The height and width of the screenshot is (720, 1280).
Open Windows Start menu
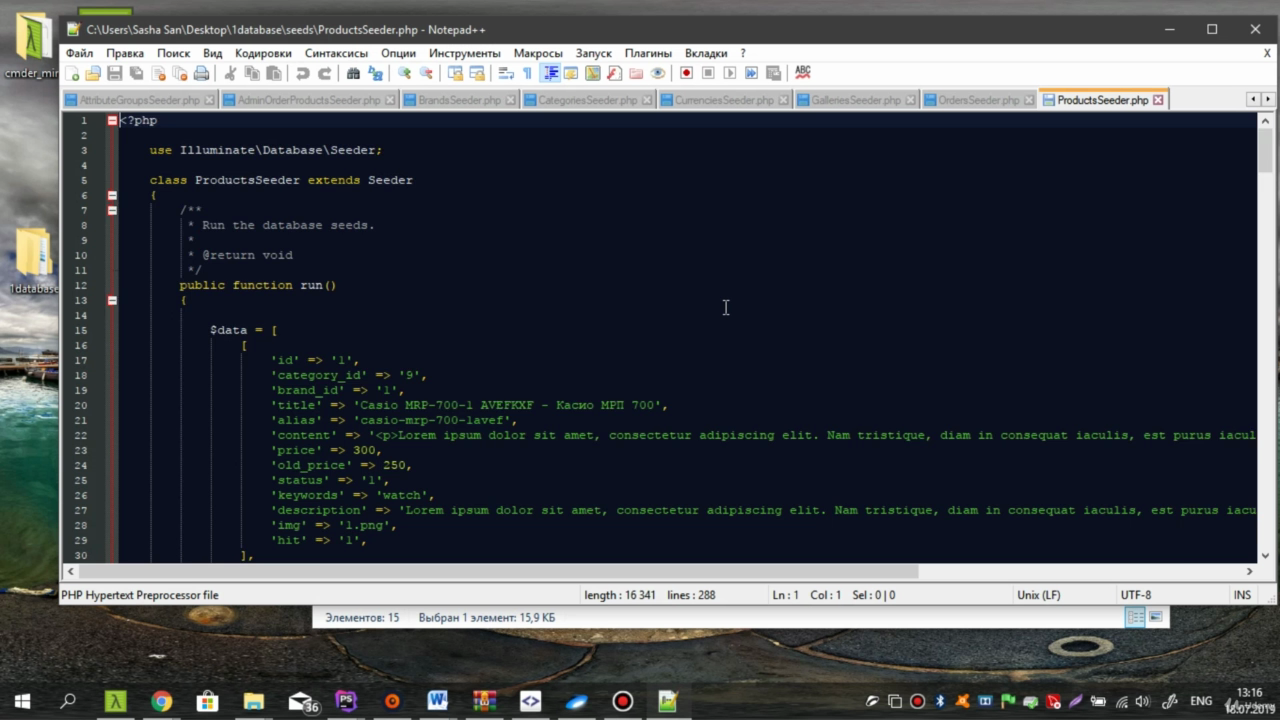[22, 701]
